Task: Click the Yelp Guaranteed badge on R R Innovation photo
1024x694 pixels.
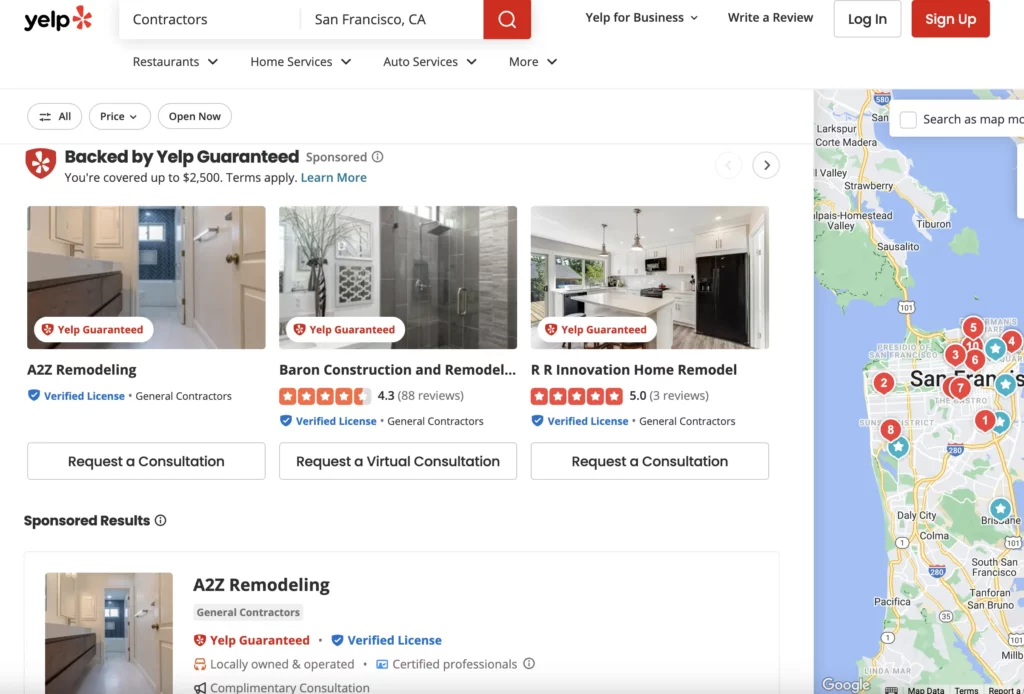Action: 597,330
